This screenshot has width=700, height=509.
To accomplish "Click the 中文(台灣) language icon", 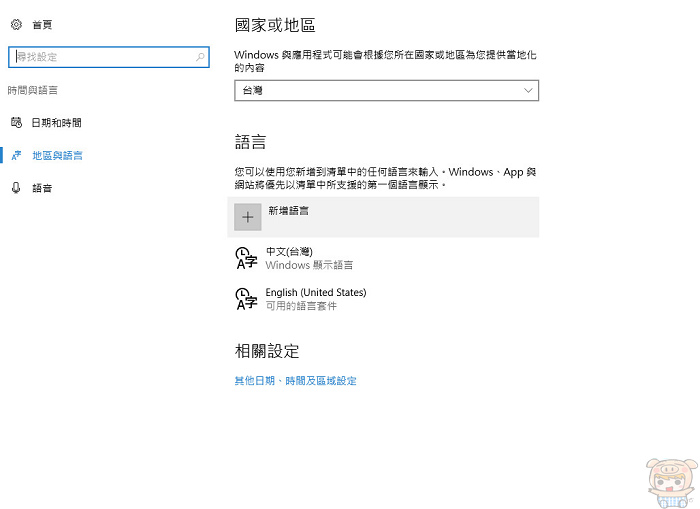I will click(246, 258).
